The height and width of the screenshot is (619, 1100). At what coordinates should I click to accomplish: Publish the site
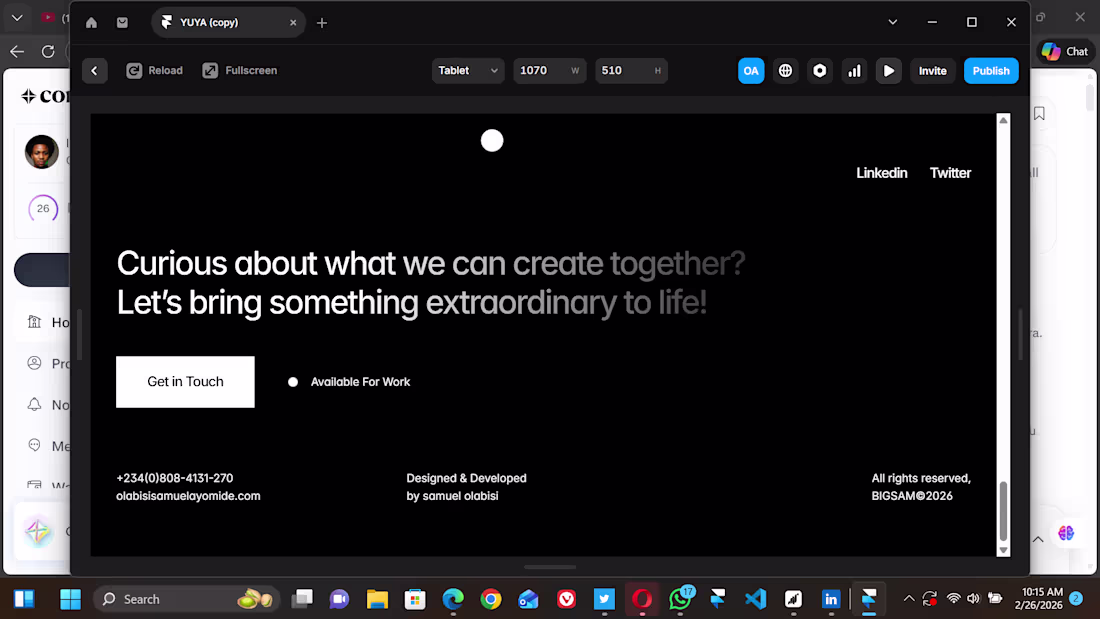(991, 71)
